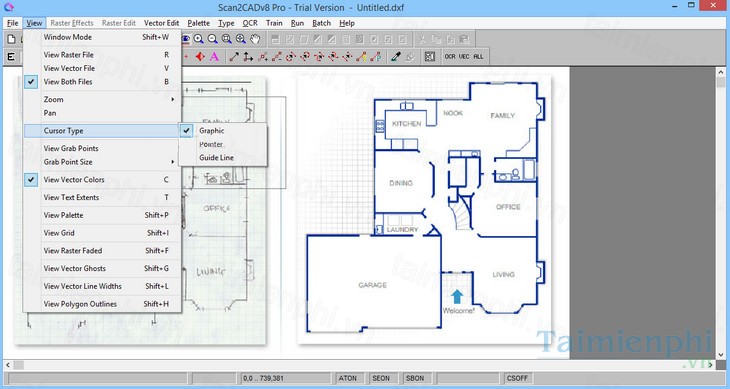Click the line tool with blue 'P'
Viewport: 730px width, 389px height.
[x=375, y=57]
